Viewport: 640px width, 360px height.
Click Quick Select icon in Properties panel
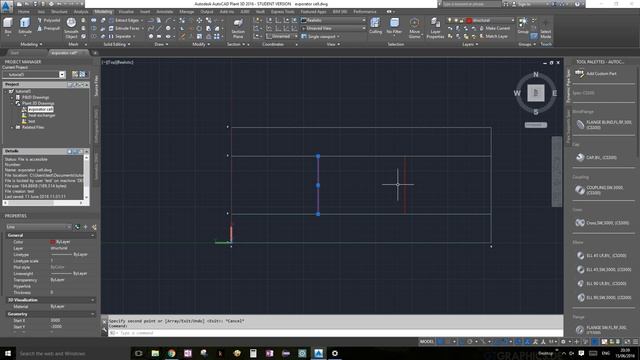tap(94, 227)
